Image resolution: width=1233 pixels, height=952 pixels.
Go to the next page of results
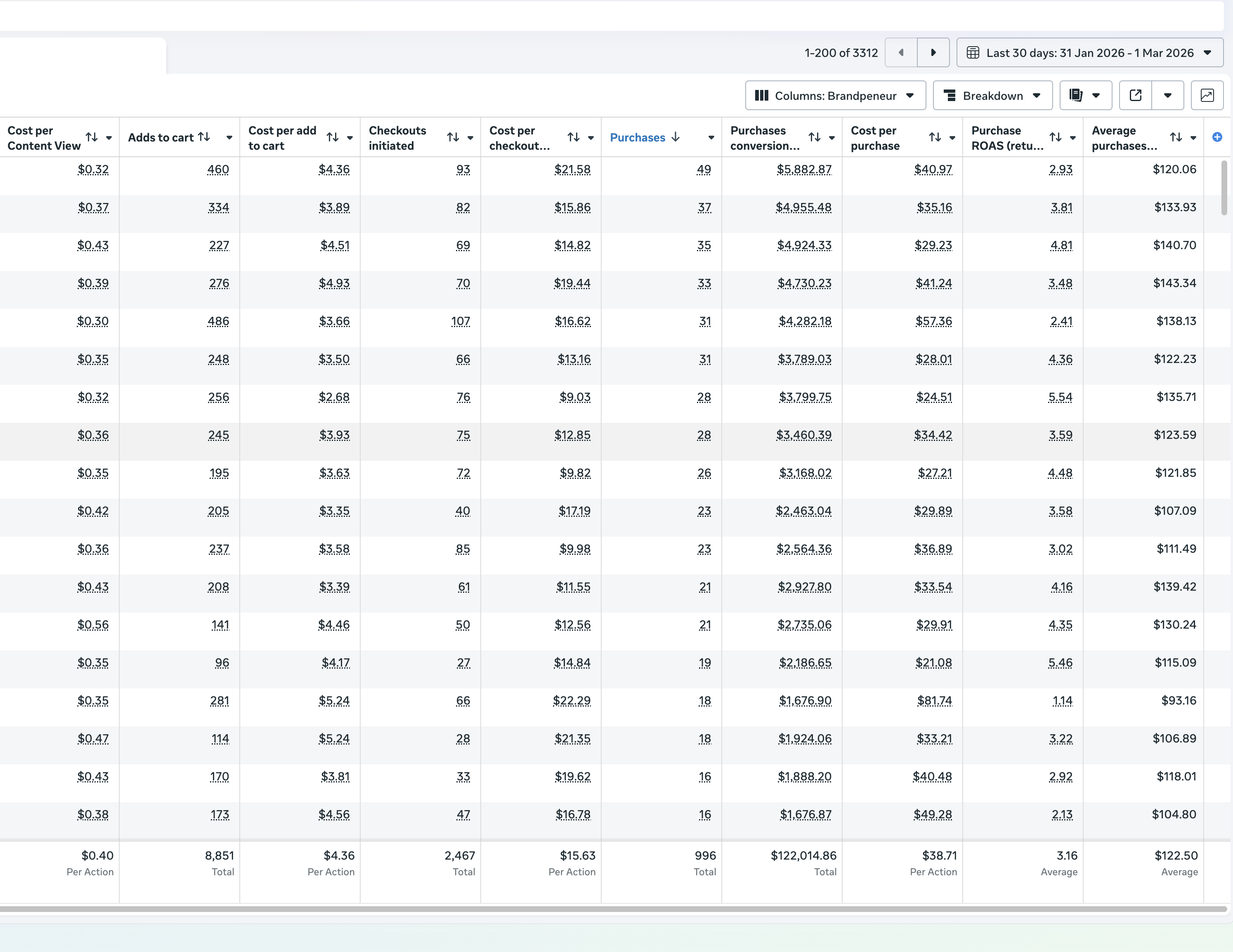coord(933,52)
